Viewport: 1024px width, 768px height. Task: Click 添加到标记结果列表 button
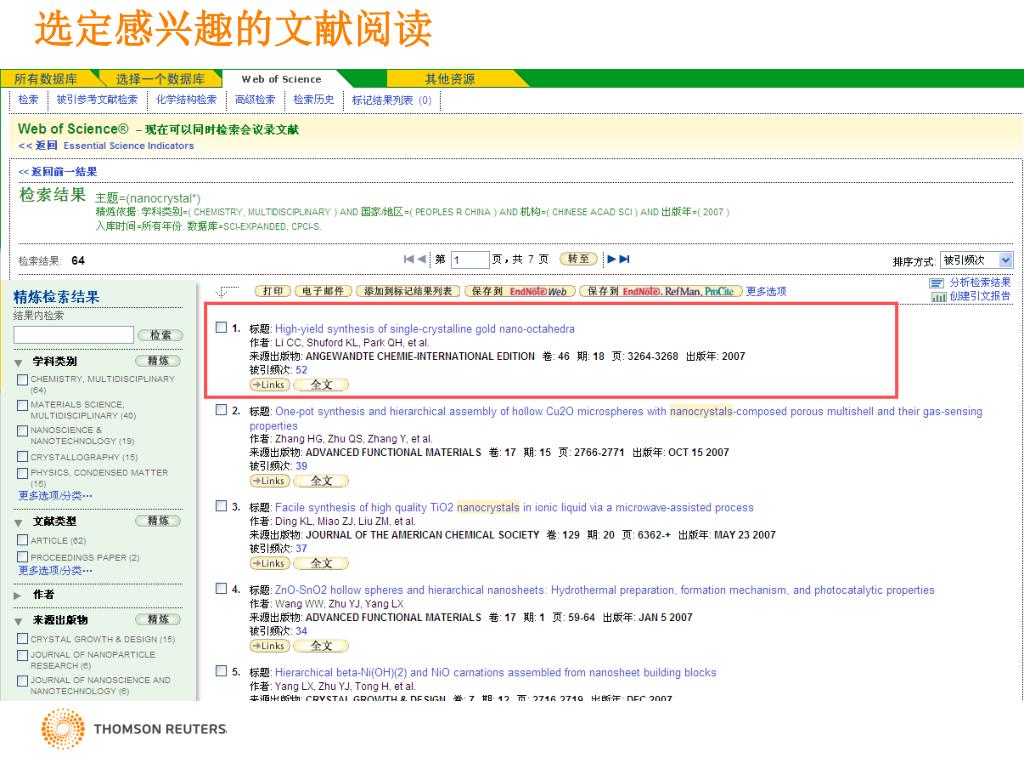click(x=408, y=291)
